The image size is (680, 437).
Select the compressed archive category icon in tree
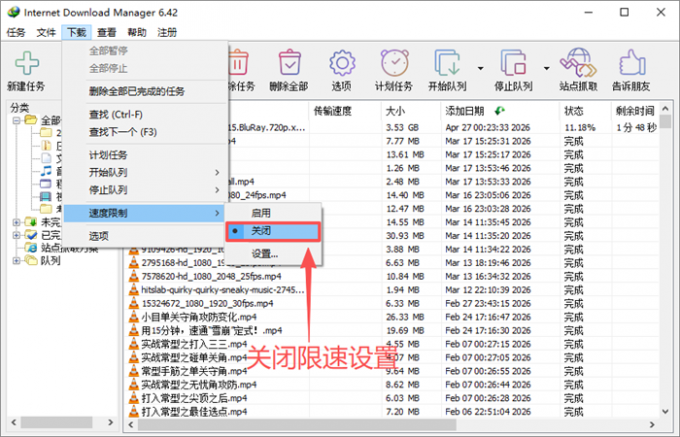46,145
